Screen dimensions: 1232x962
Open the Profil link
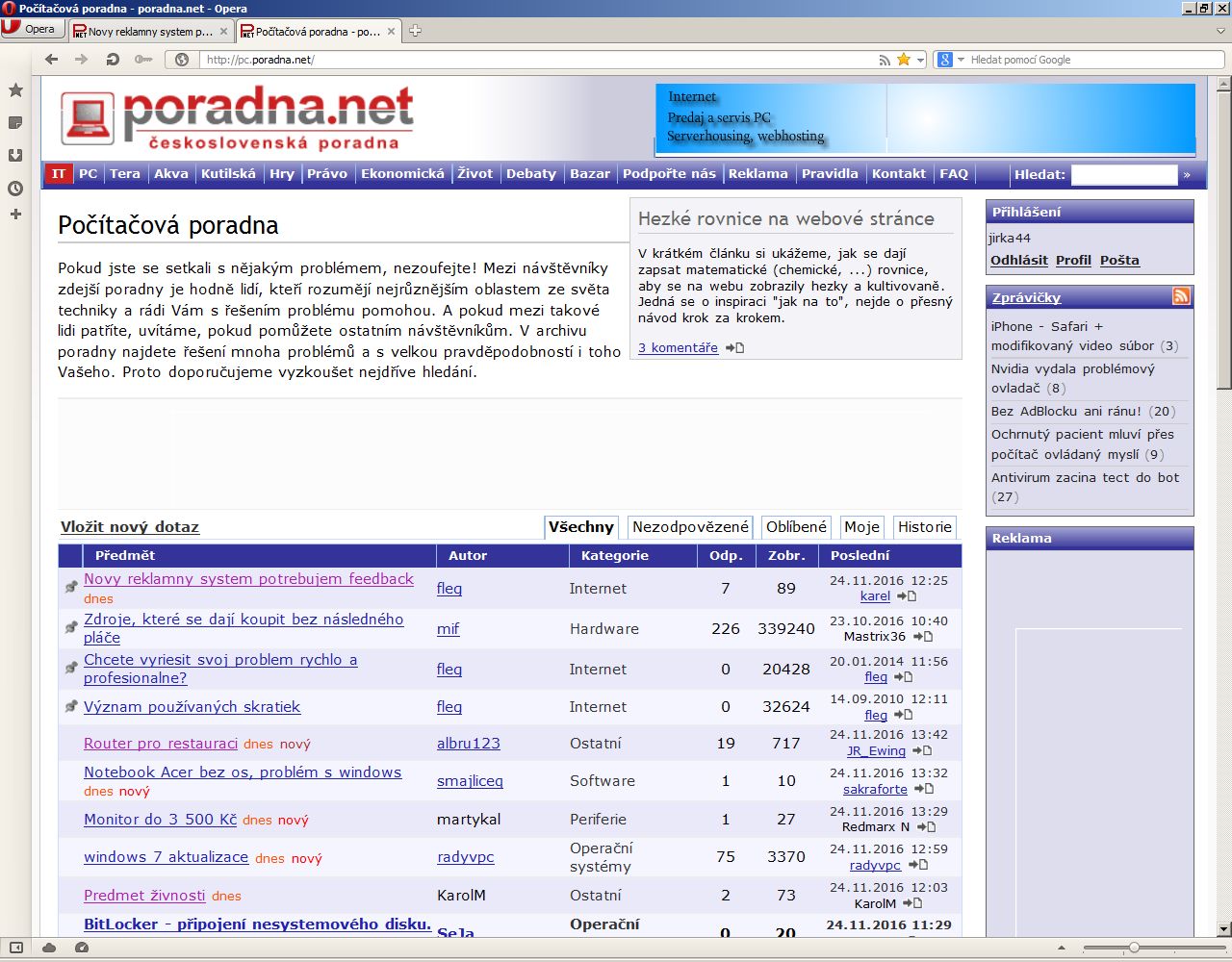pyautogui.click(x=1073, y=260)
